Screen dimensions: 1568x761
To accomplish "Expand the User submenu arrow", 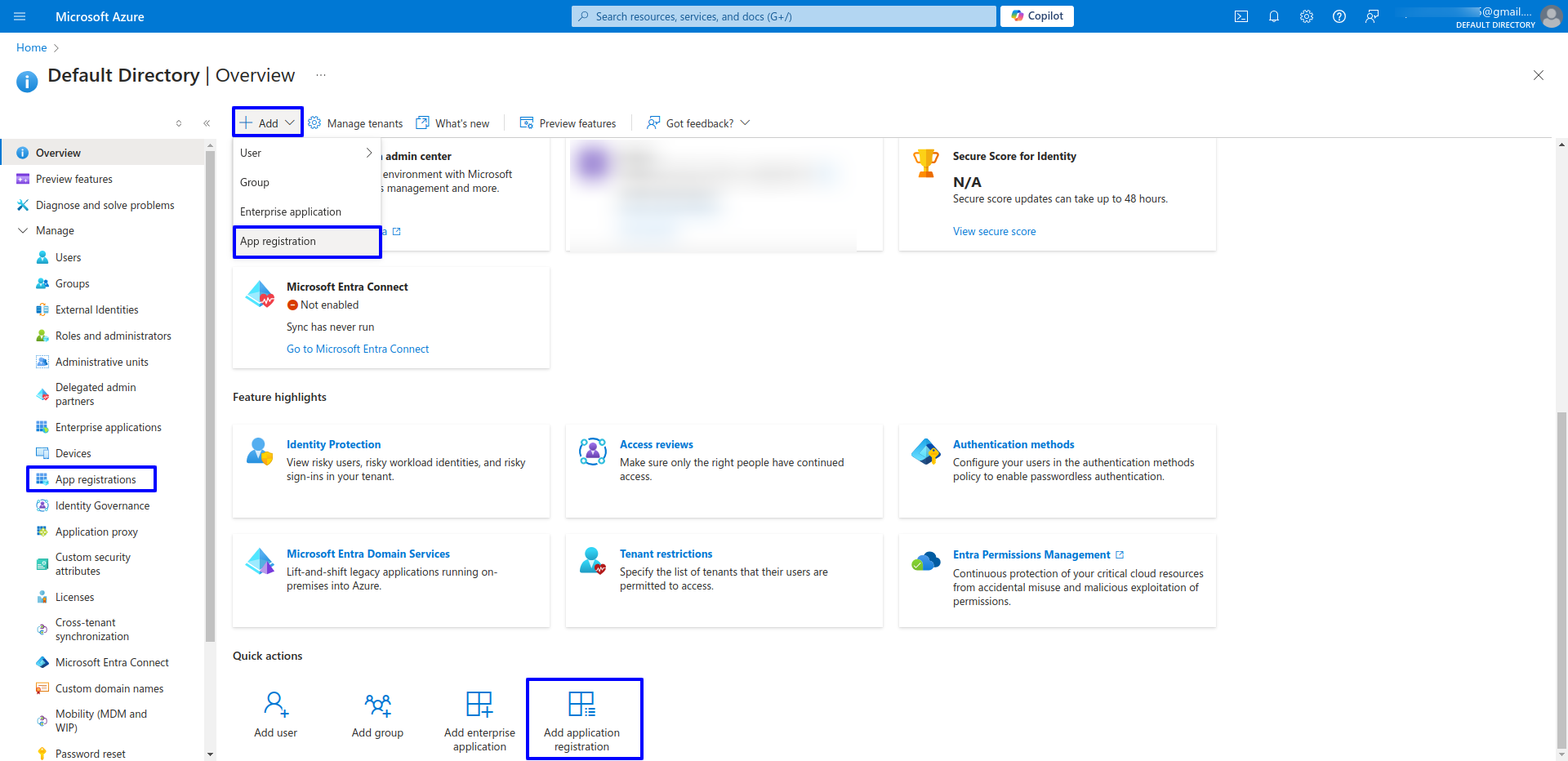I will (368, 153).
